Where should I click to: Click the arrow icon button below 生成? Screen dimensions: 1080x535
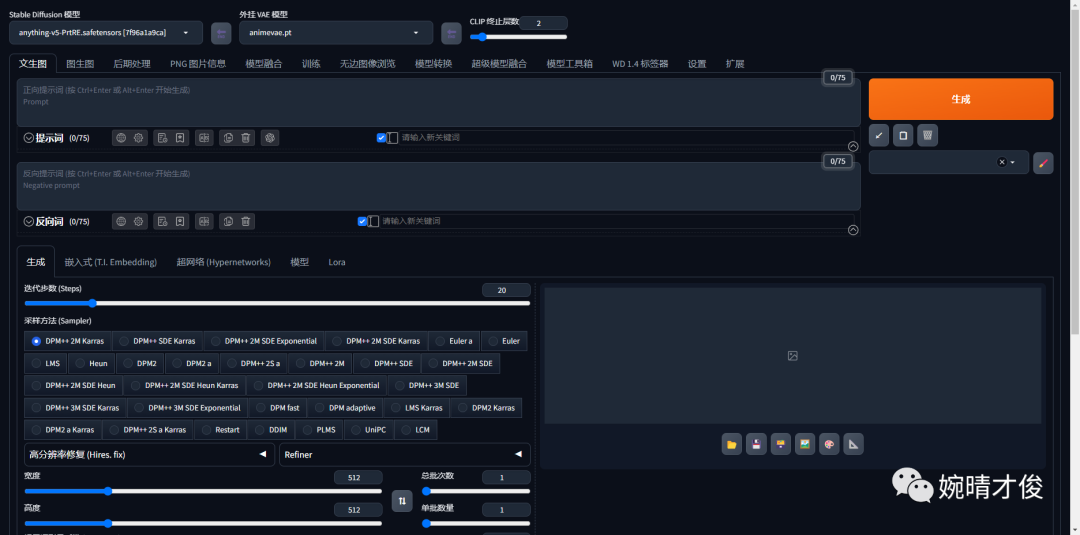pos(878,136)
